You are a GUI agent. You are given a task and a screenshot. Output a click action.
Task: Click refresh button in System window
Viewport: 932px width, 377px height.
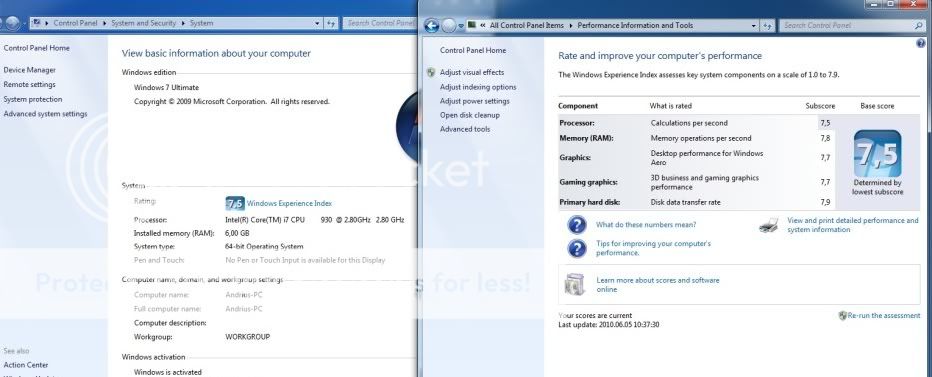coord(331,23)
